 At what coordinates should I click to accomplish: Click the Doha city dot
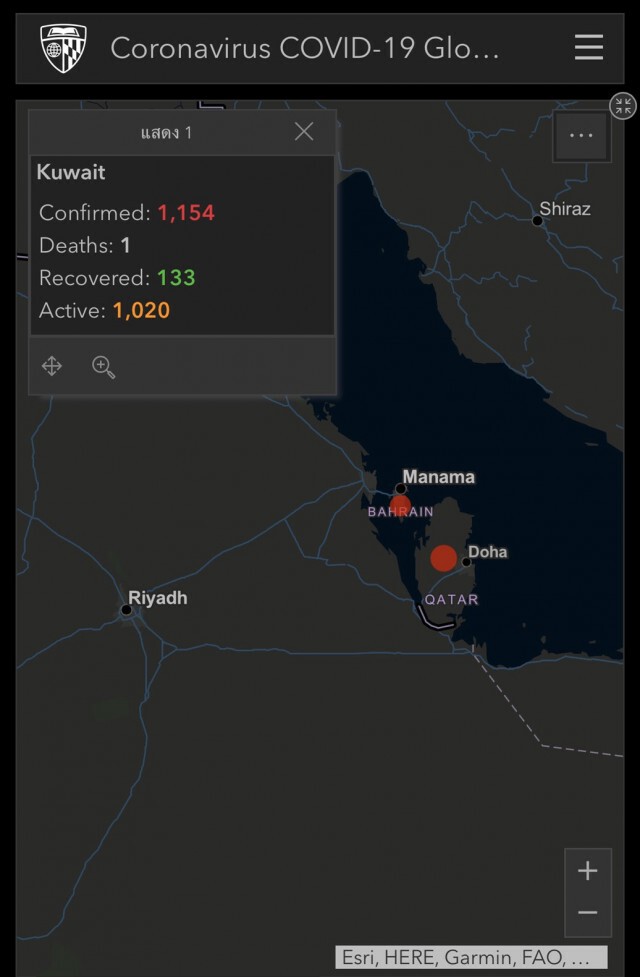click(466, 562)
